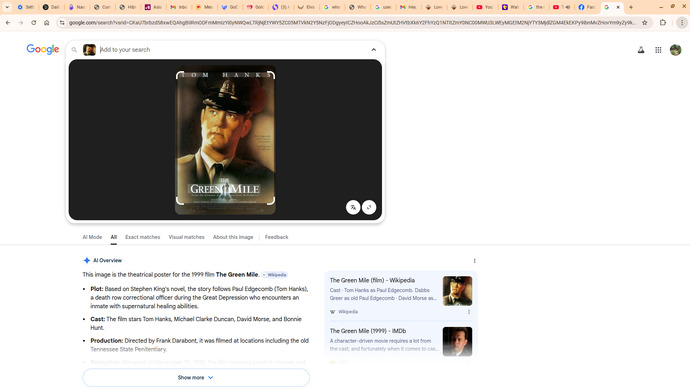View site information icon in address bar

point(62,22)
